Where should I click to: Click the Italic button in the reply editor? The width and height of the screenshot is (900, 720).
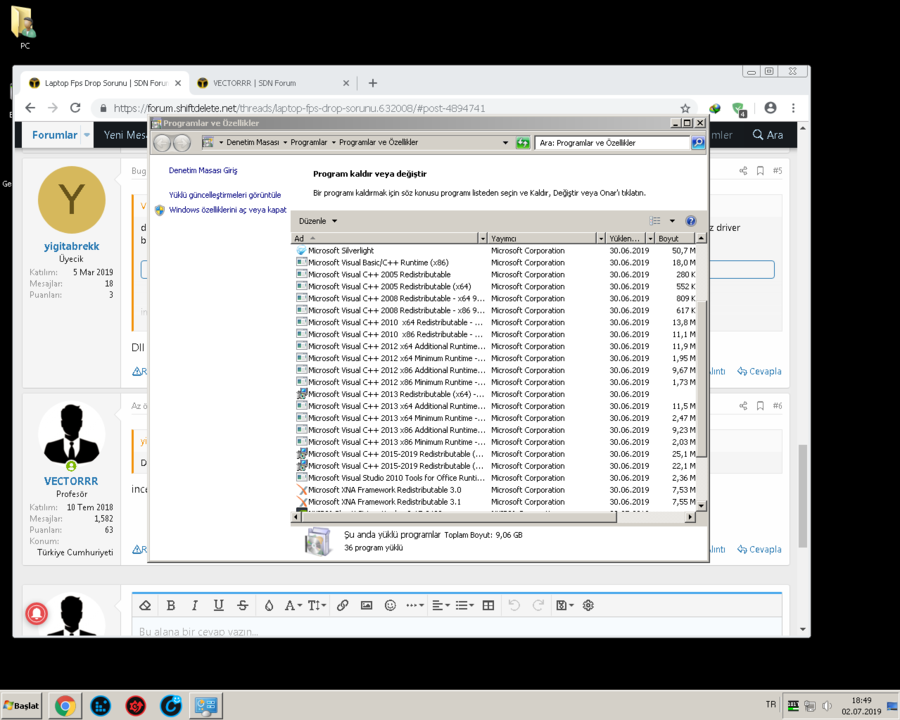coord(195,605)
